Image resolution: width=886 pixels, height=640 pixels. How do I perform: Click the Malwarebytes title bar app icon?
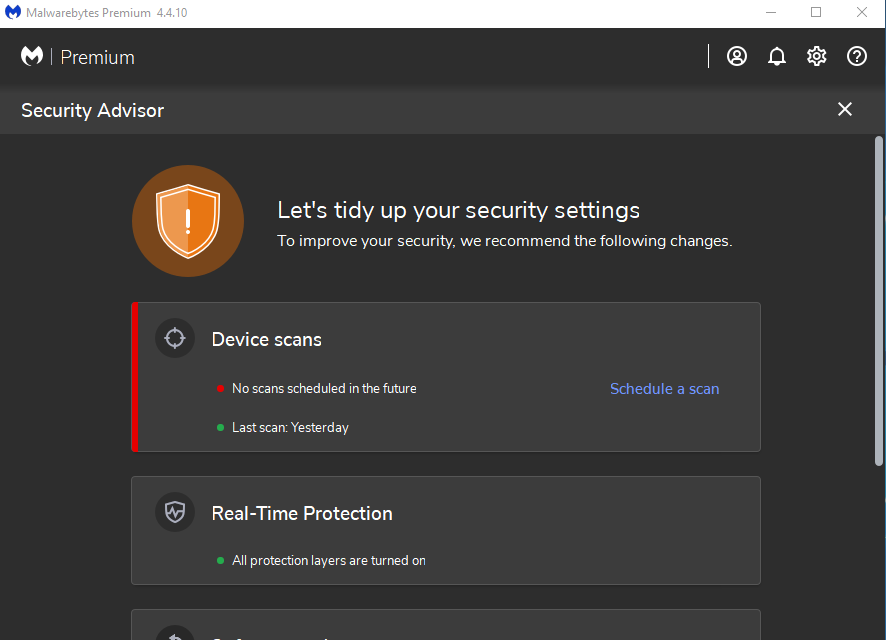12,12
